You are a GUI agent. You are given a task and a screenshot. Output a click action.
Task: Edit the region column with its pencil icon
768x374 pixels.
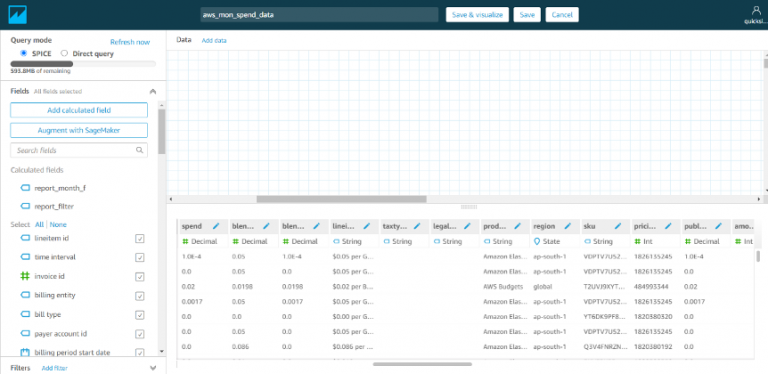[568, 226]
